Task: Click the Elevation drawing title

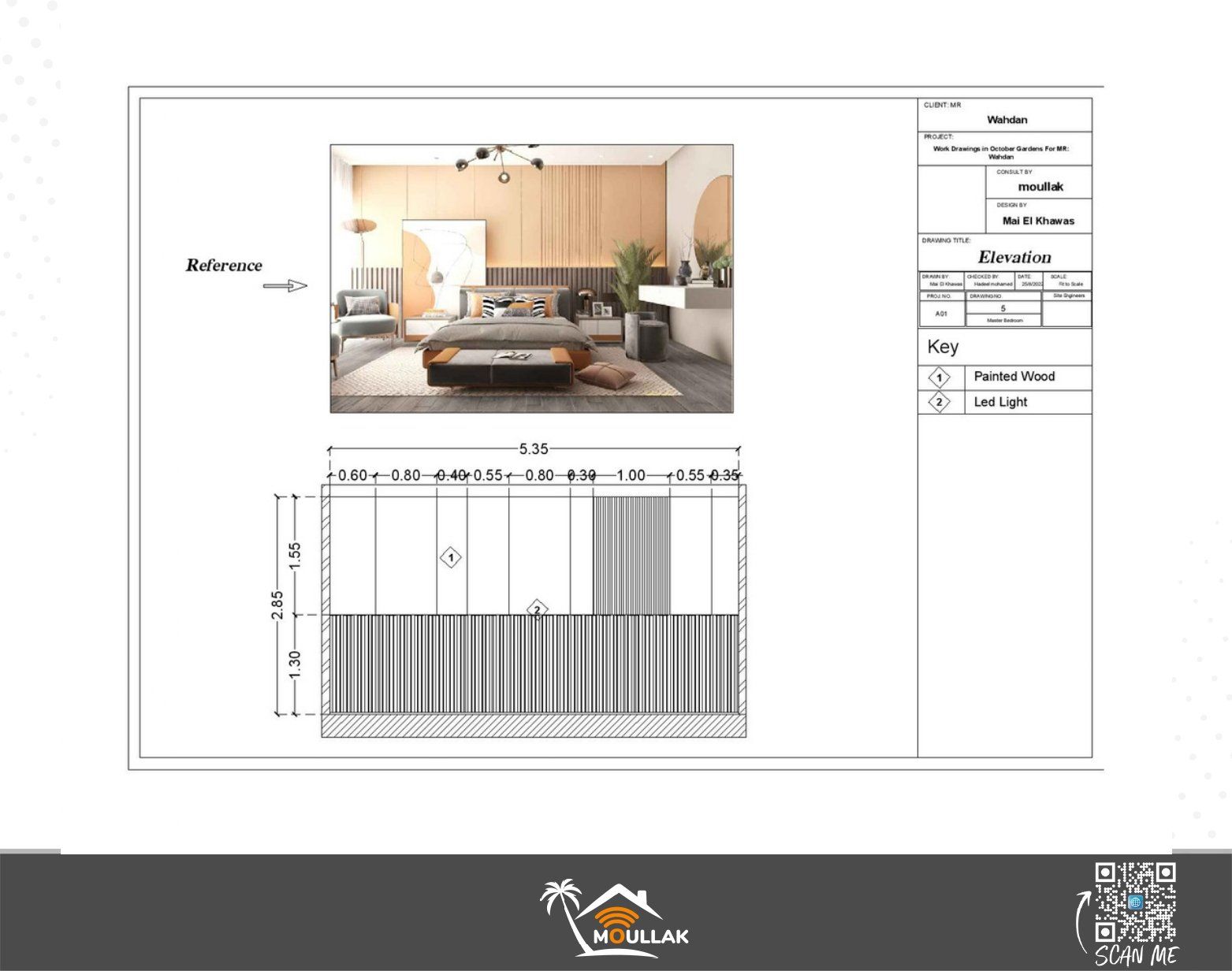Action: pyautogui.click(x=1014, y=258)
